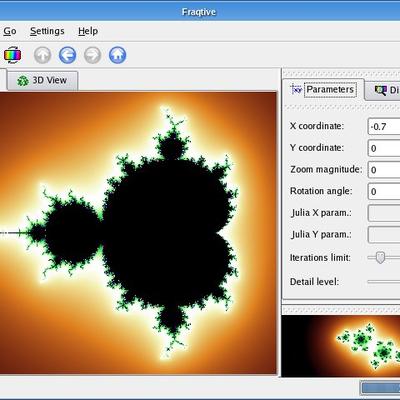The image size is (400, 400).
Task: Click the greyed-out up arrow button
Action: coord(43,55)
